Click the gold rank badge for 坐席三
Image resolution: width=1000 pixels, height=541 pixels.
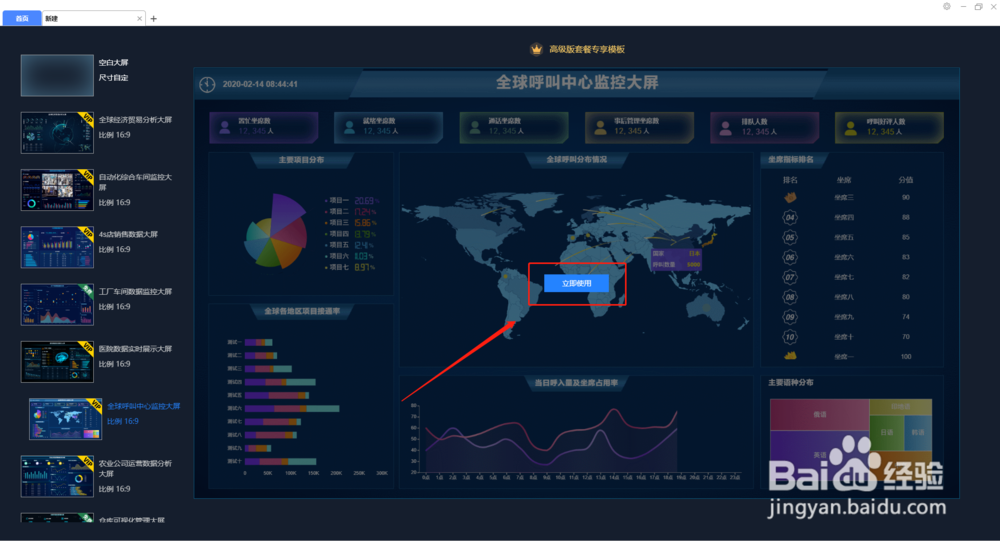tap(790, 198)
